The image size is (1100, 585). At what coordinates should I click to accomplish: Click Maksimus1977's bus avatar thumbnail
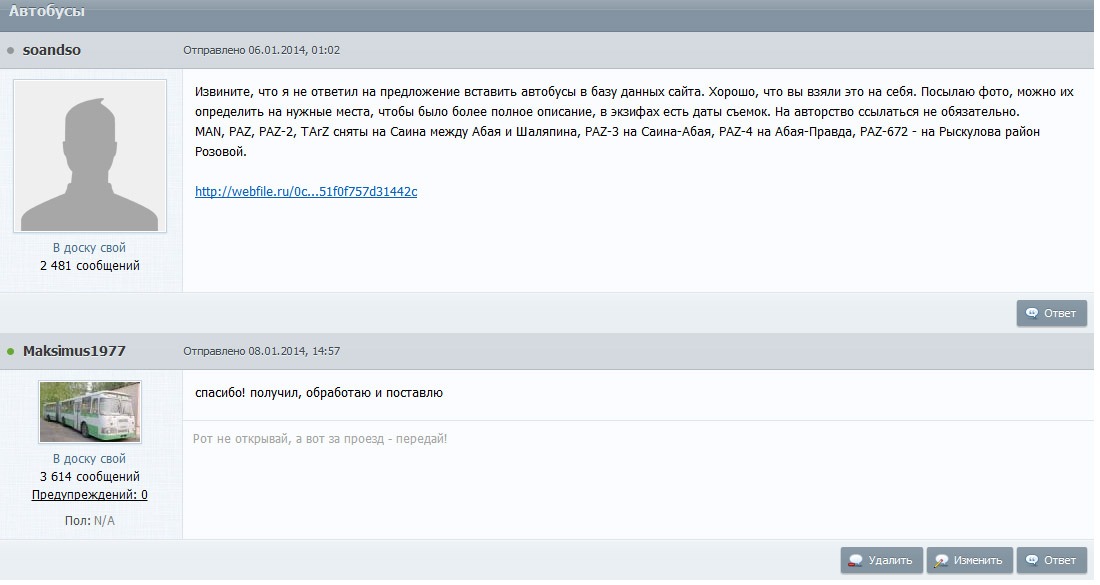[x=90, y=412]
